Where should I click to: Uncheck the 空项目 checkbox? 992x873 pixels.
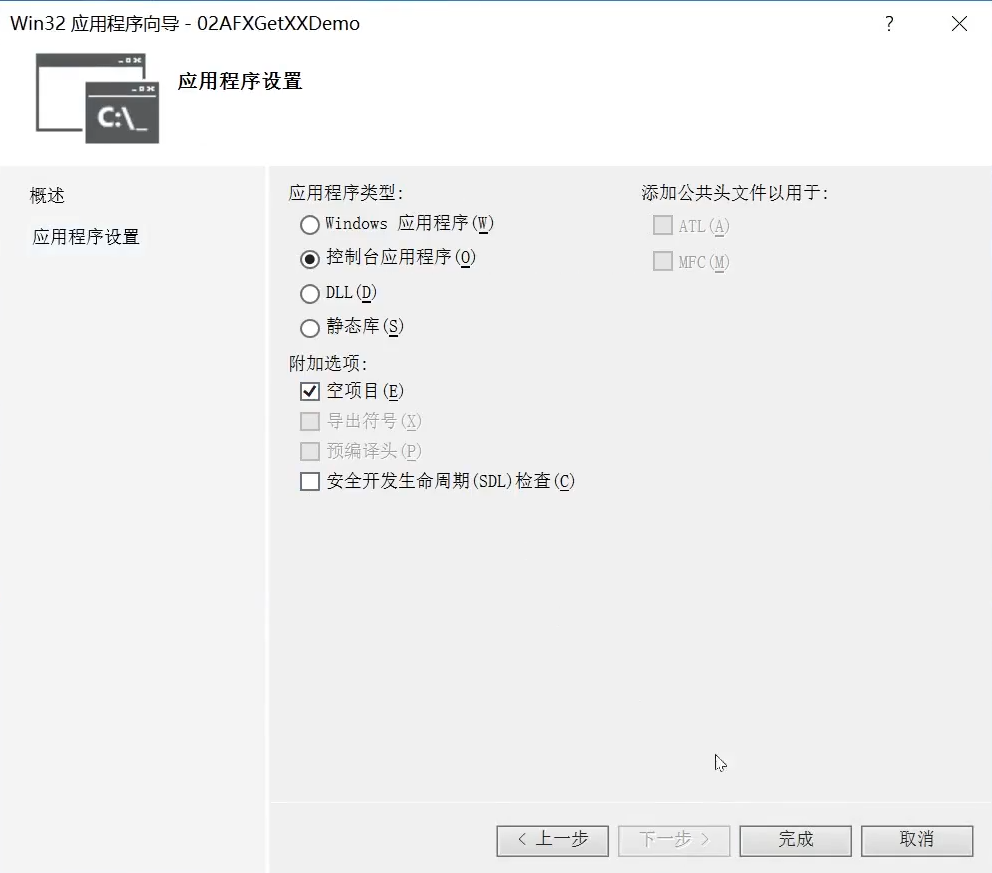[309, 392]
